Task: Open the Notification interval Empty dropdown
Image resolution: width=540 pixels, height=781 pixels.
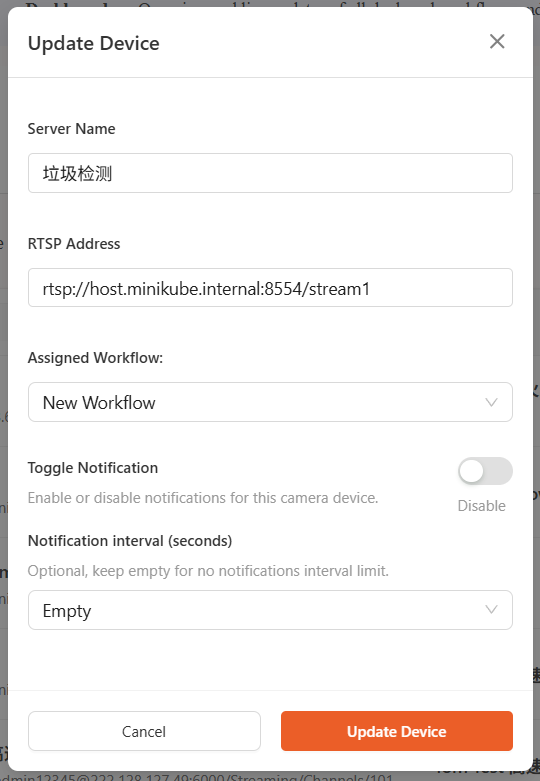Action: [x=270, y=610]
